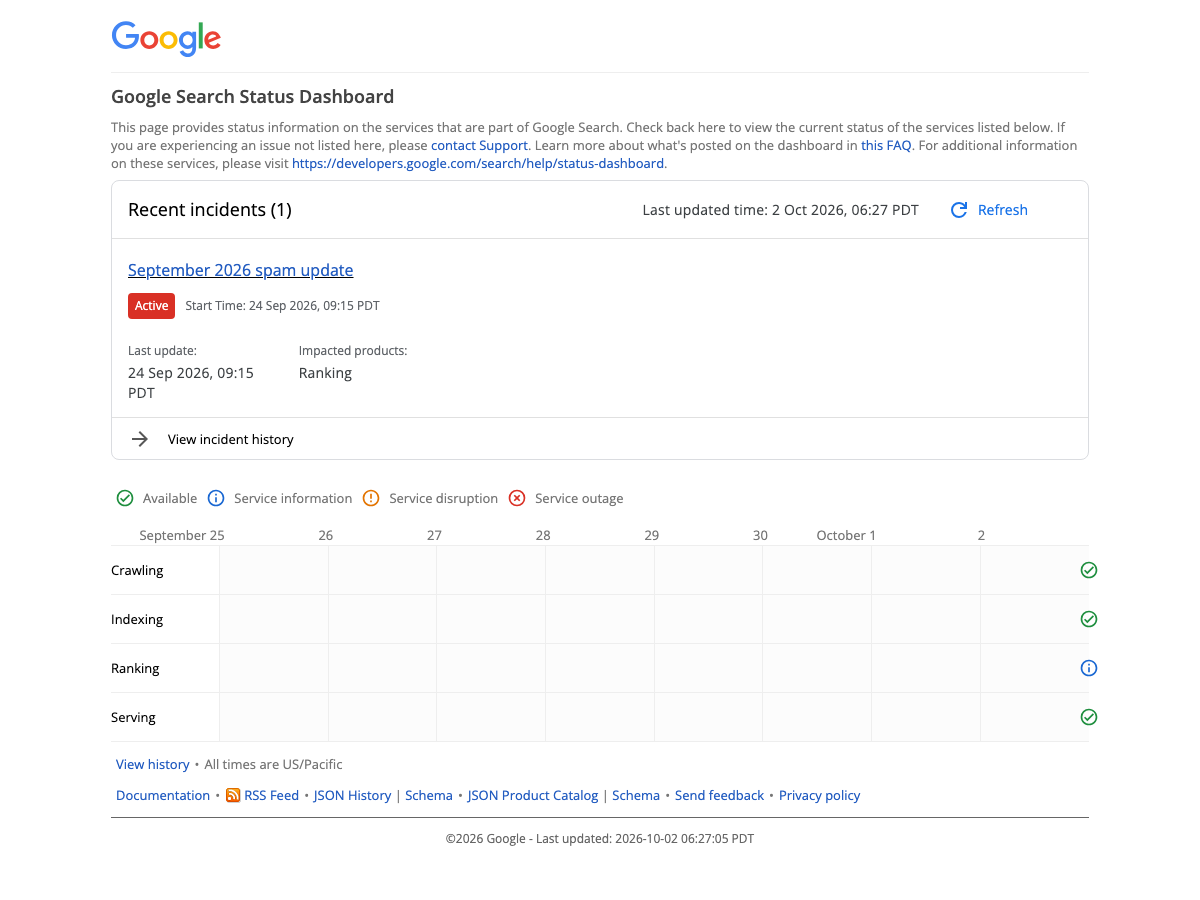Click the Refresh text link
The image size is (1200, 900).
pos(1003,210)
